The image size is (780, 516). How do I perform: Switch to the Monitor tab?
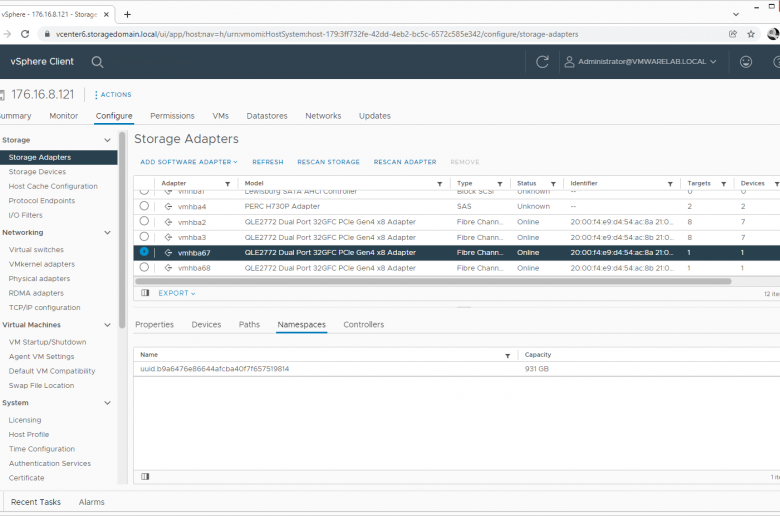(x=64, y=116)
